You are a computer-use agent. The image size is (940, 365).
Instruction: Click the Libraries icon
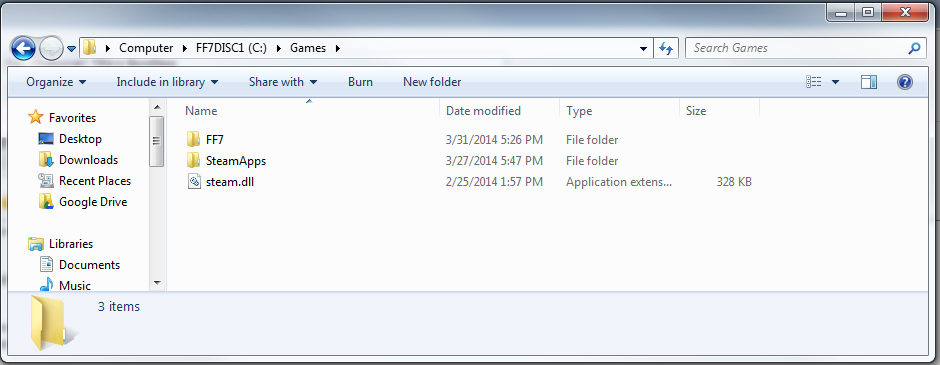pyautogui.click(x=36, y=243)
